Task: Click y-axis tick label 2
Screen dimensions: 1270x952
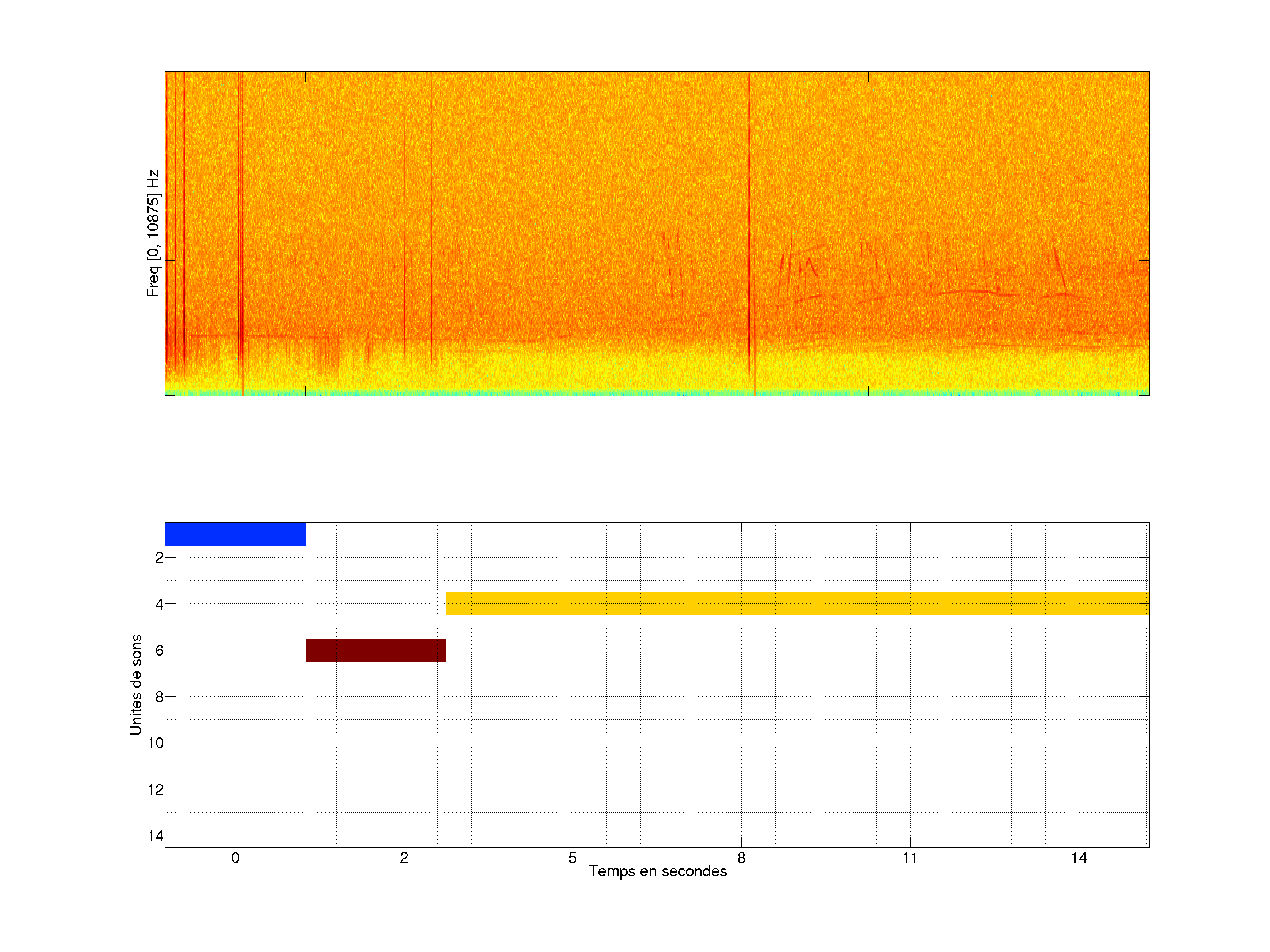Action: 159,557
